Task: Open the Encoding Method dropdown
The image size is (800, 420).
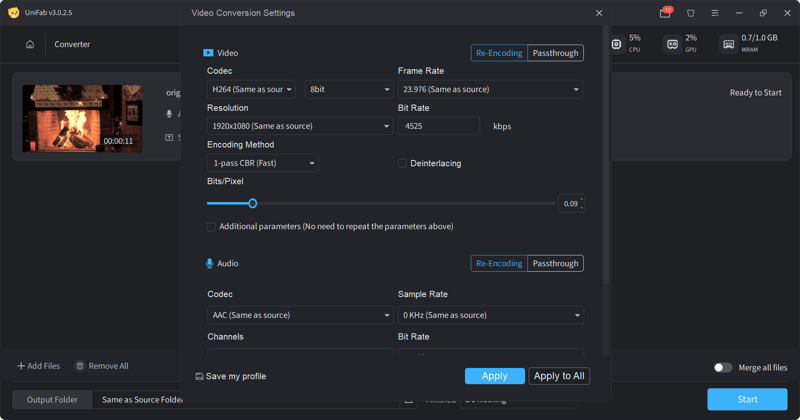Action: coord(262,163)
